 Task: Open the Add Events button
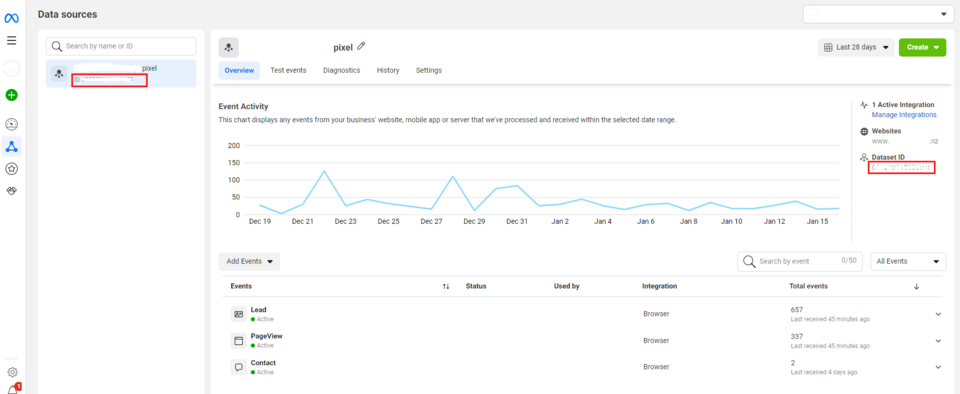pos(249,261)
